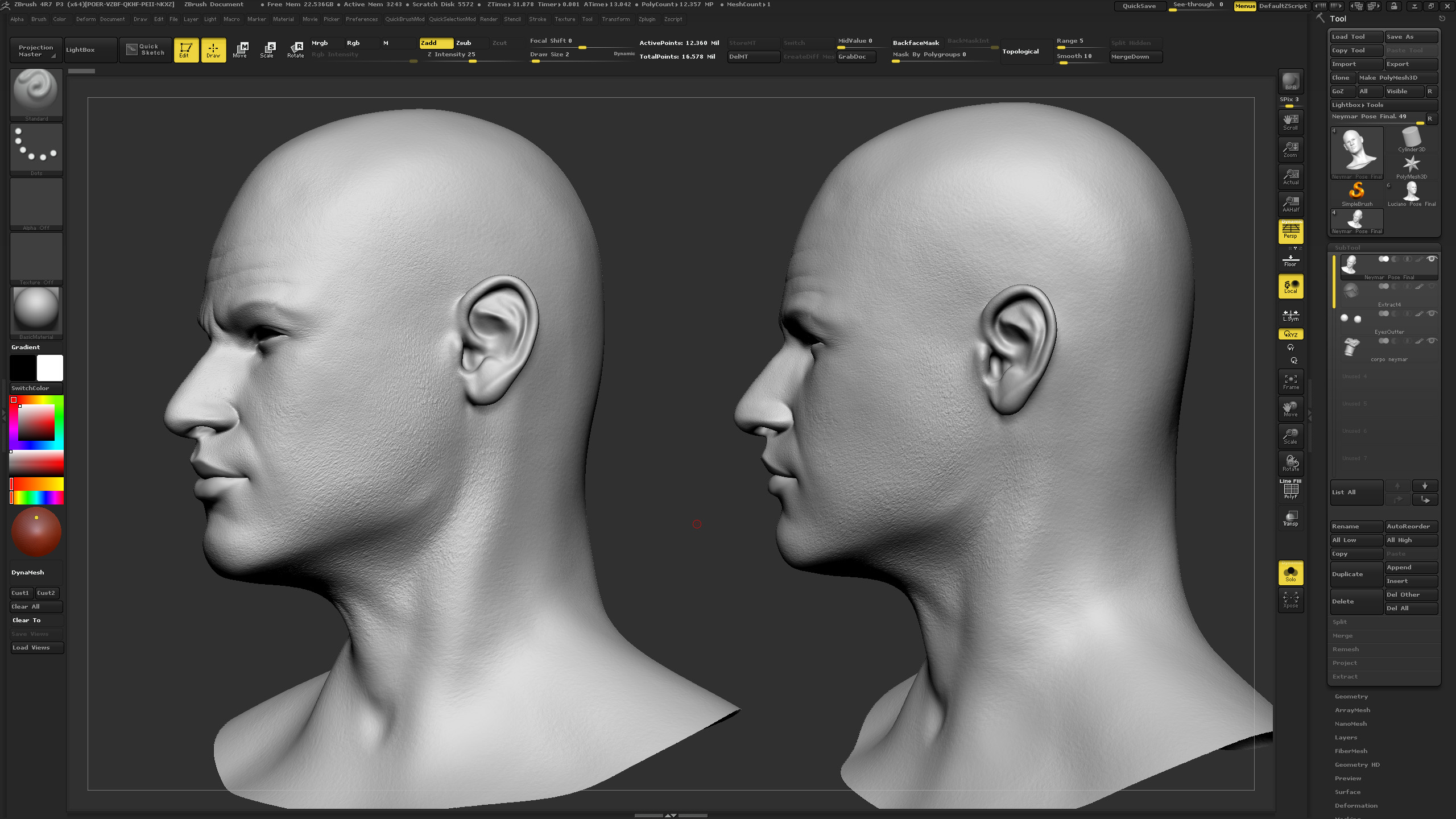Screen dimensions: 1456x819
Task: Set view to Actual size icon
Action: pyautogui.click(x=1290, y=176)
